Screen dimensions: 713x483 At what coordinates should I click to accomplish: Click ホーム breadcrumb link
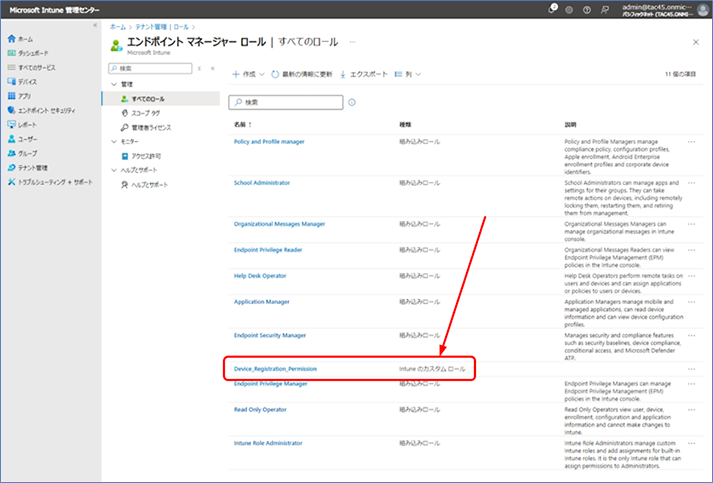coord(118,27)
